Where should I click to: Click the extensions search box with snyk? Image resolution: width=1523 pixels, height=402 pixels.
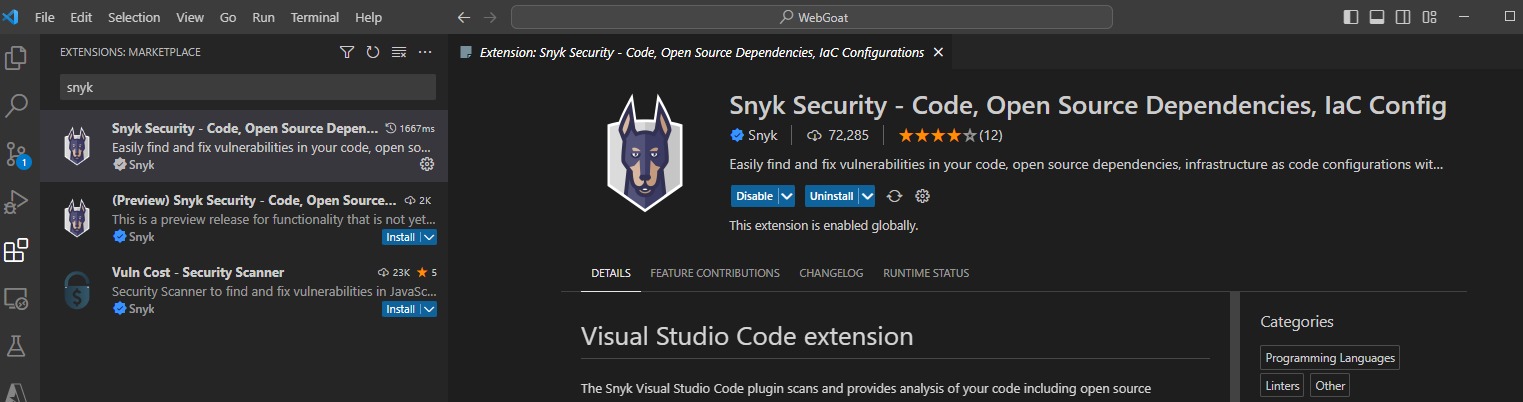click(248, 87)
